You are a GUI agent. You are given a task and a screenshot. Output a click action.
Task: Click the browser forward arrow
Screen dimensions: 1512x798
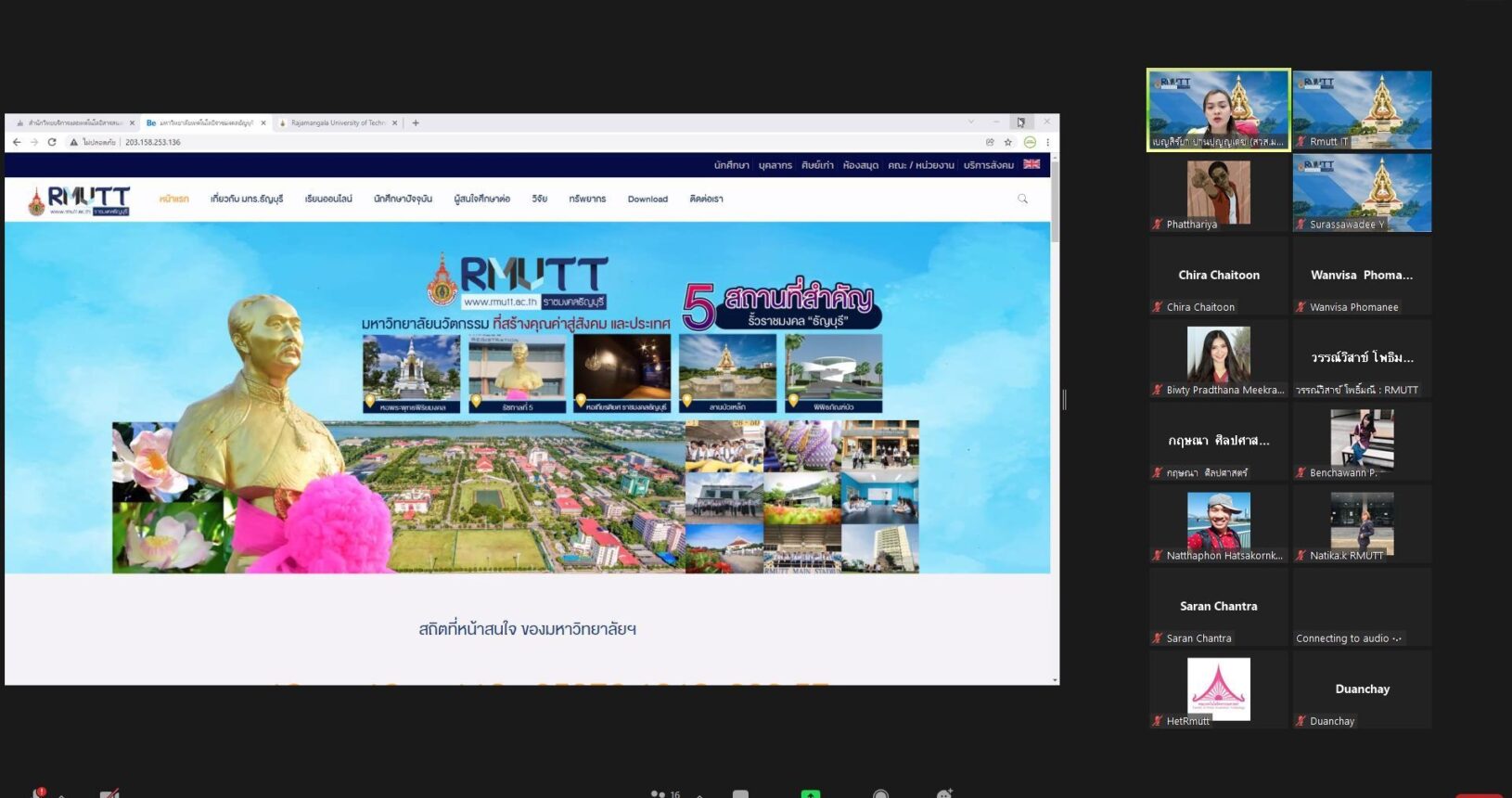pos(34,142)
